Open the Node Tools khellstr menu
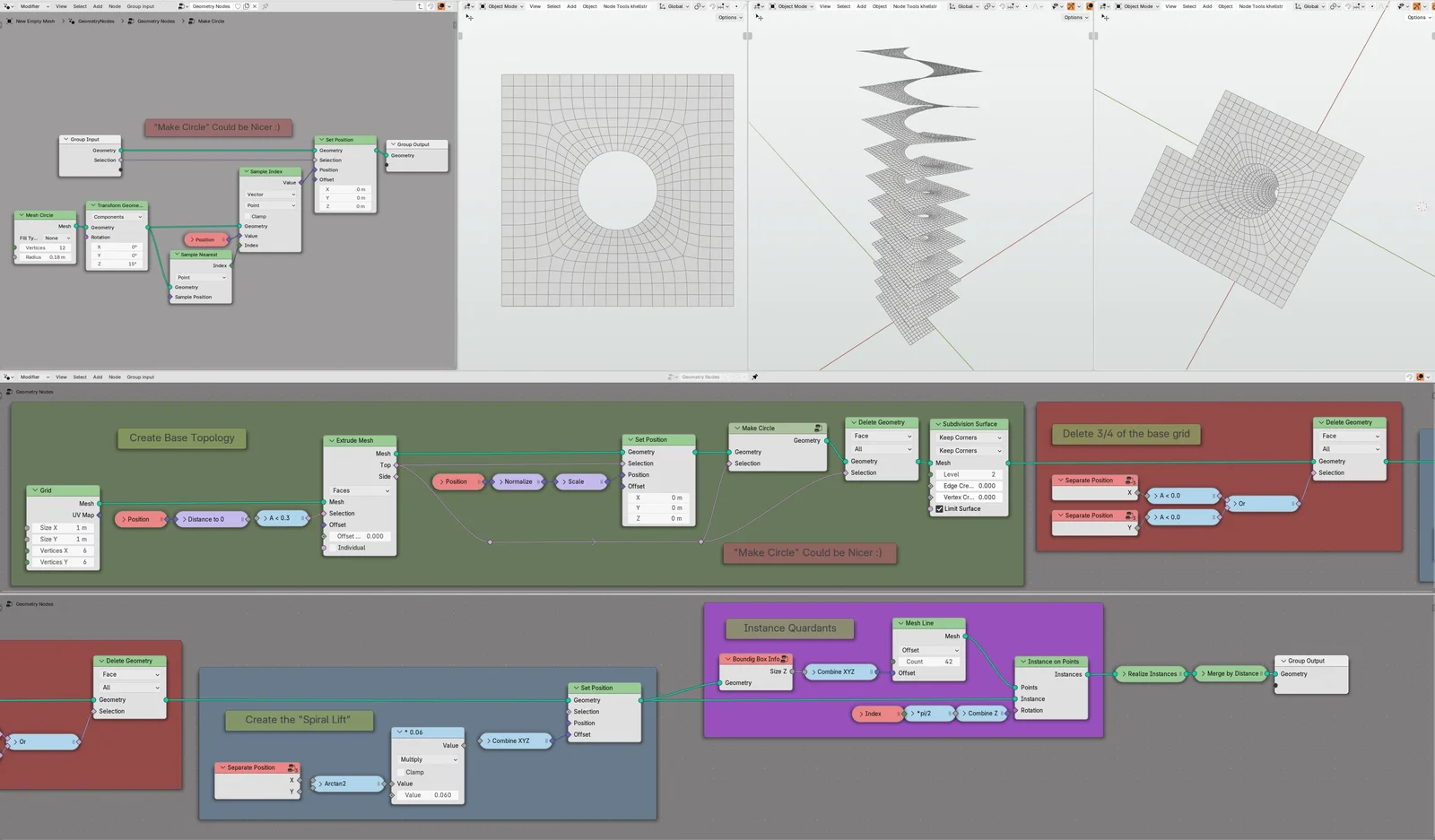 [x=626, y=6]
